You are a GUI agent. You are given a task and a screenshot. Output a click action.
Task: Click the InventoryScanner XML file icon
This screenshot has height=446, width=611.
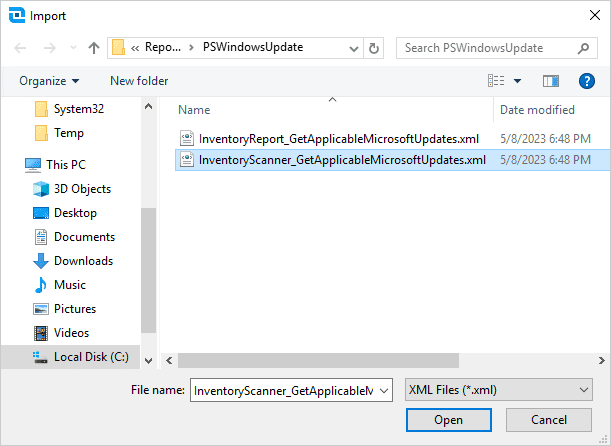pos(187,160)
